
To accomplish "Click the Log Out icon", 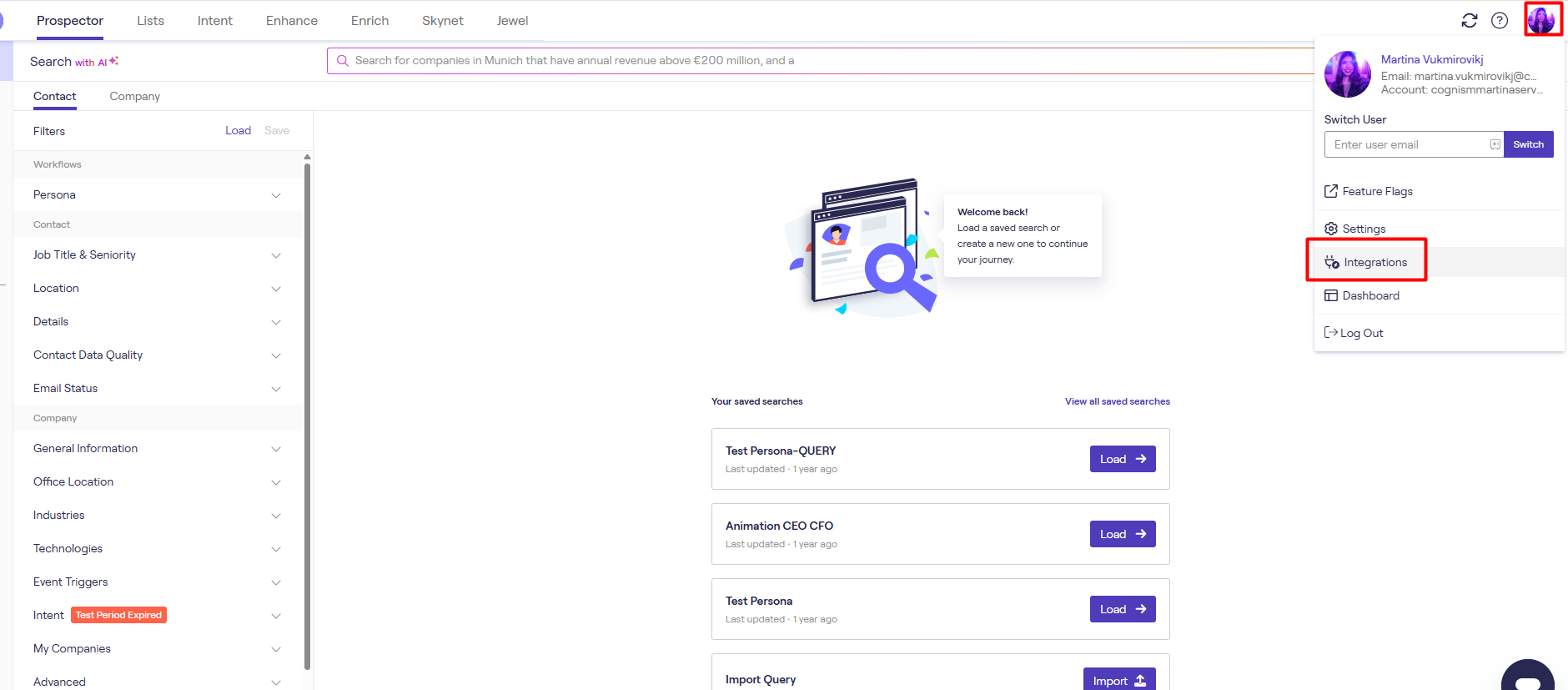I will [x=1331, y=333].
